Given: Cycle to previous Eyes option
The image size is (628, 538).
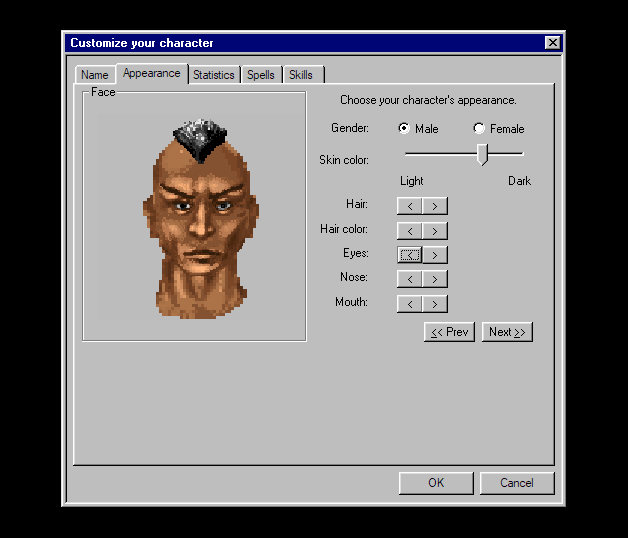Looking at the screenshot, I should pos(409,255).
